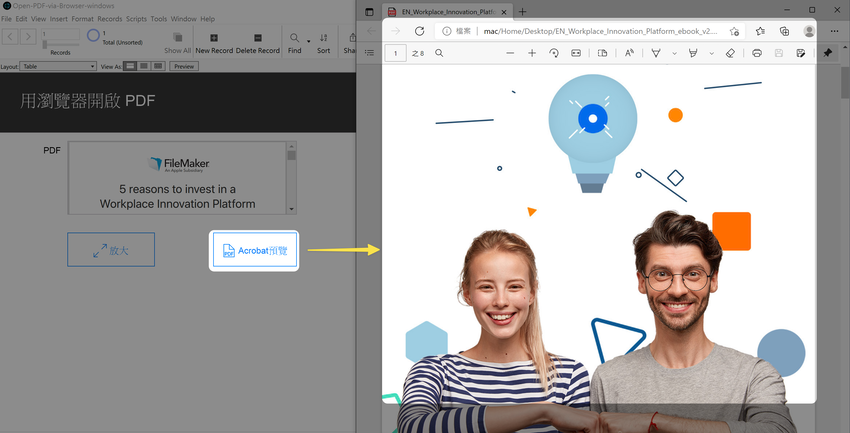Open Find mode in FileMaker toolbar
Screen dimensions: 850x433
(x=294, y=42)
